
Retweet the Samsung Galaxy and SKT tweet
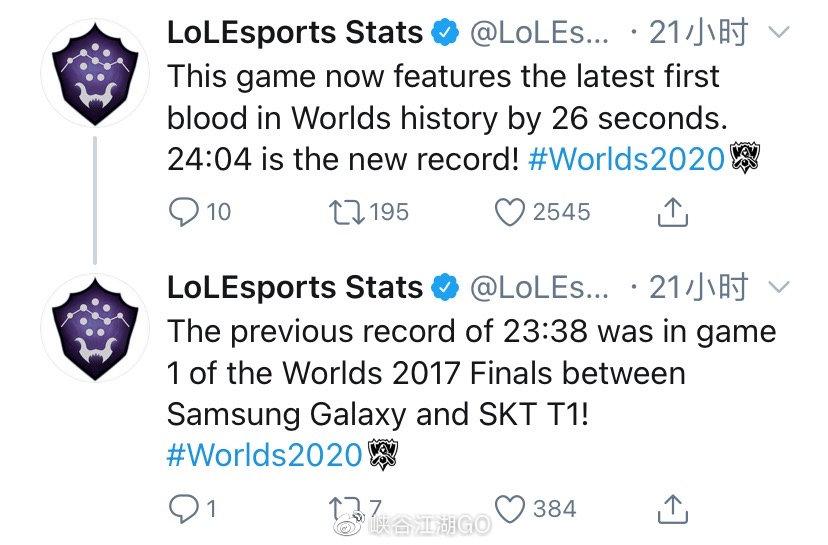[x=344, y=508]
